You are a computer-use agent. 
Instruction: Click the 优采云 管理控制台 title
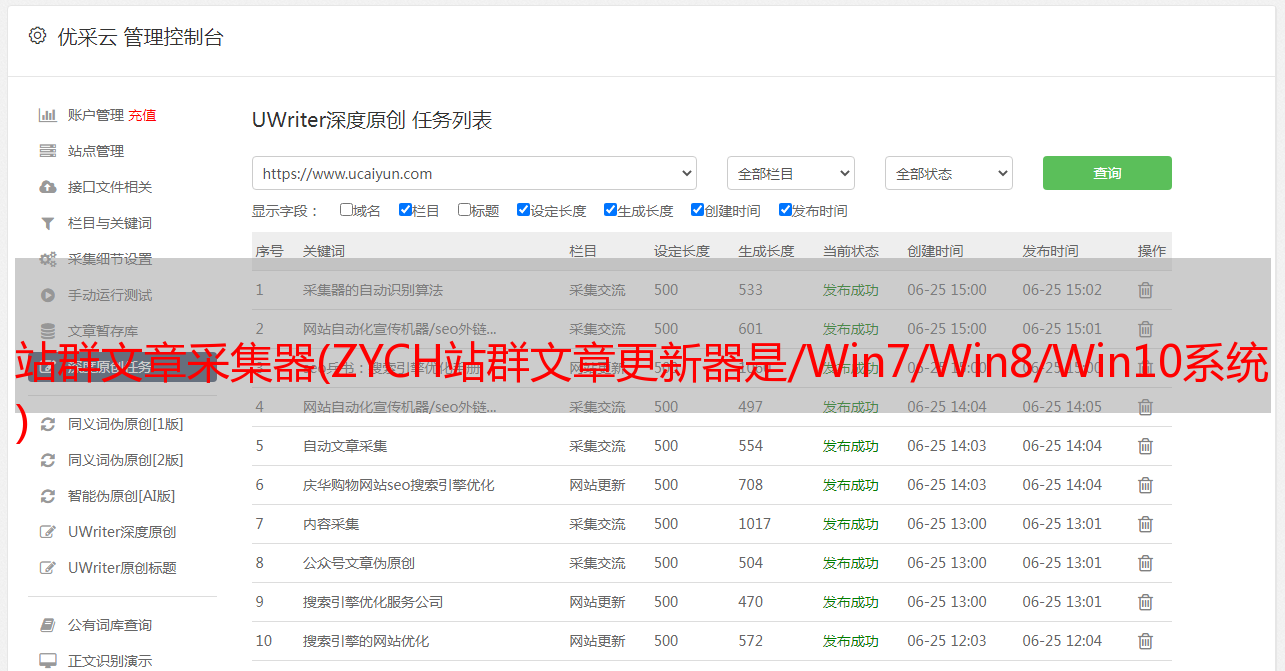pos(140,37)
